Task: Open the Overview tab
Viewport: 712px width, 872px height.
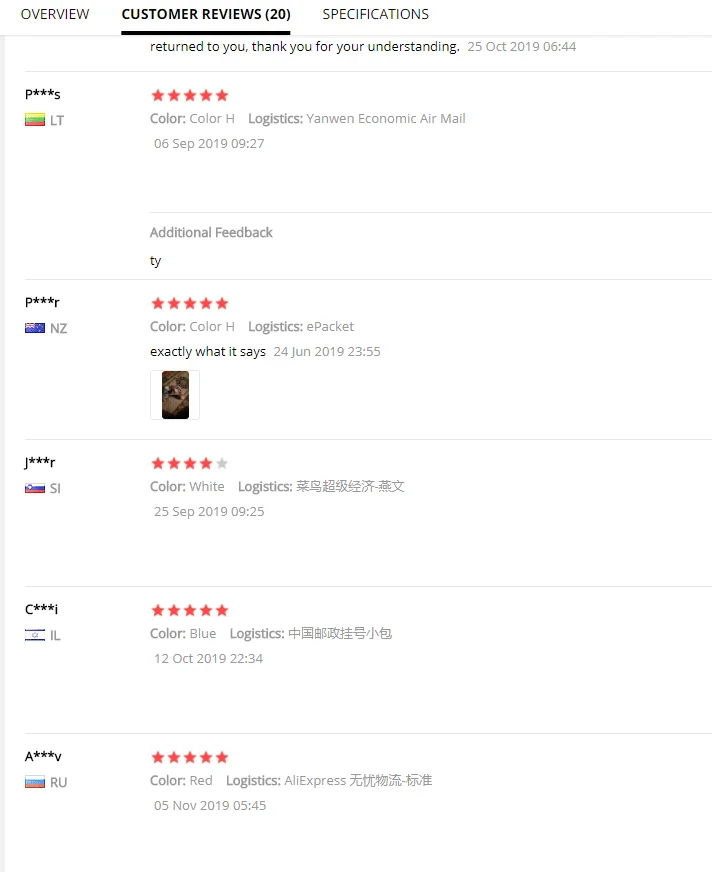Action: click(55, 14)
